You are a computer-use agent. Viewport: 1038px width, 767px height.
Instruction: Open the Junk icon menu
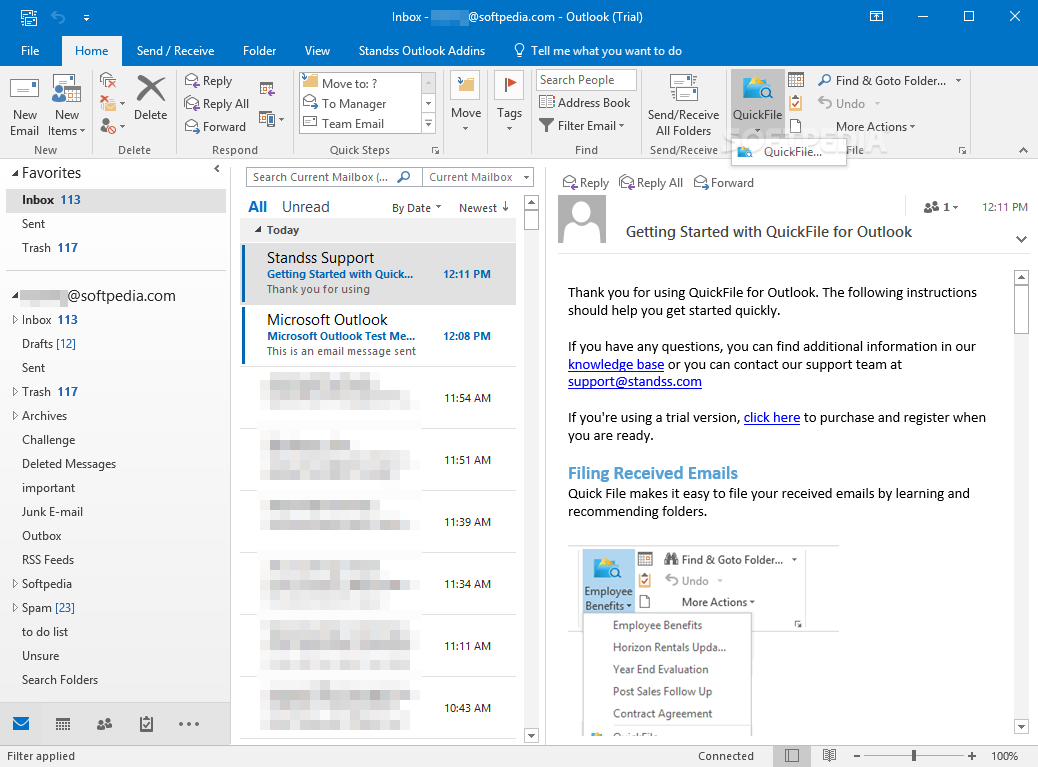(x=112, y=126)
